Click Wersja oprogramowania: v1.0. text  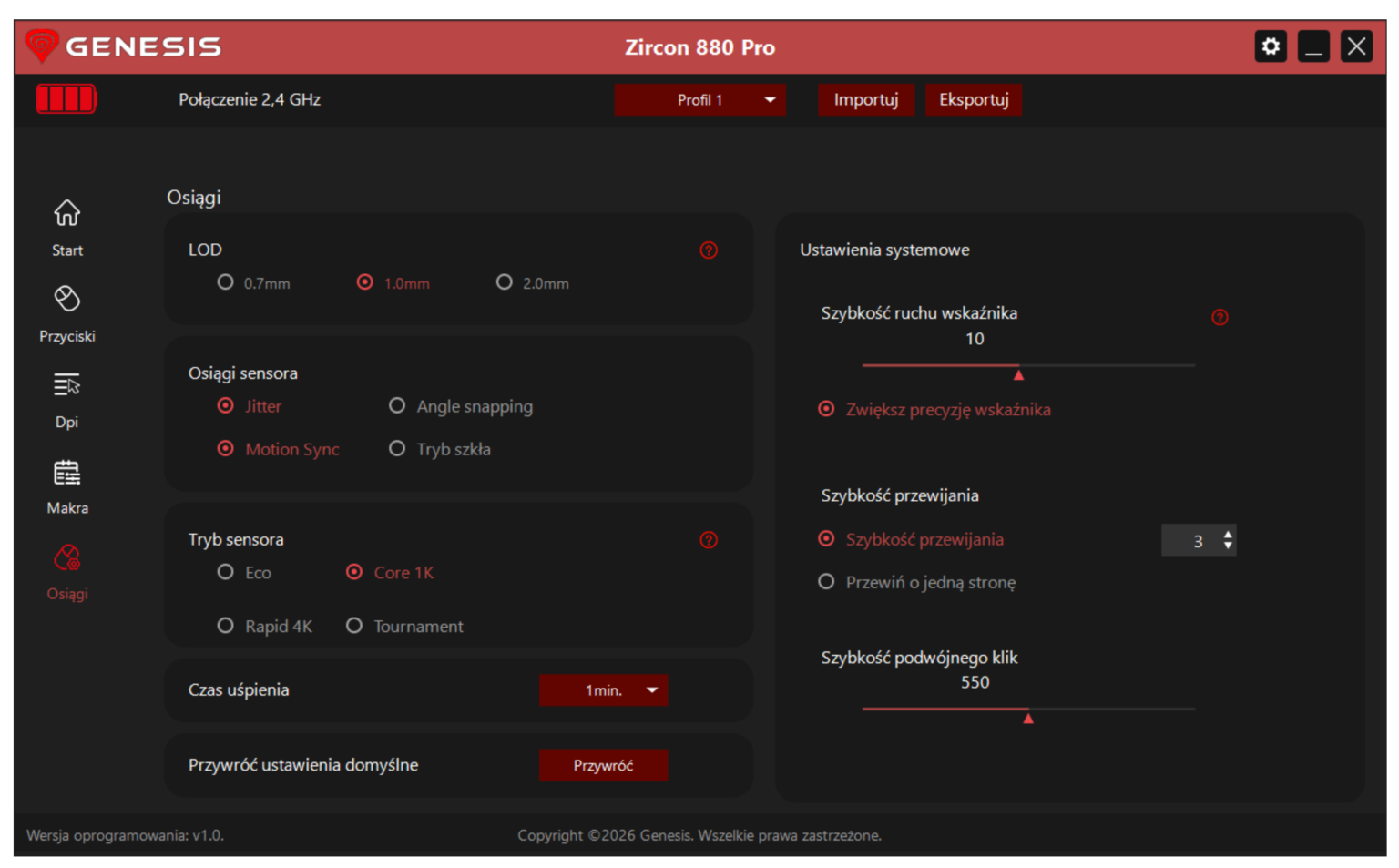(x=125, y=835)
